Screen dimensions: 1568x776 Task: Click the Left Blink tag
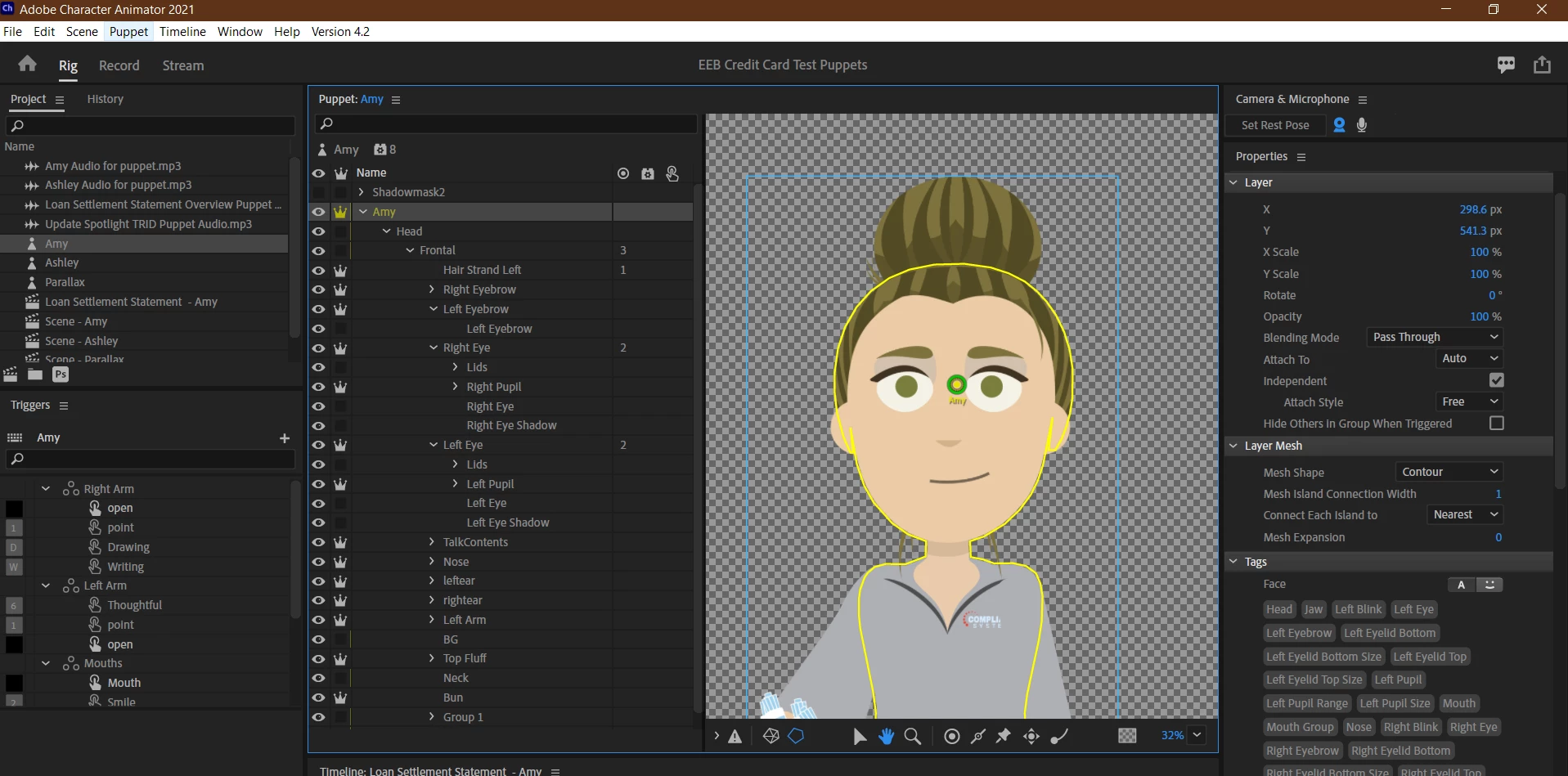click(x=1359, y=609)
